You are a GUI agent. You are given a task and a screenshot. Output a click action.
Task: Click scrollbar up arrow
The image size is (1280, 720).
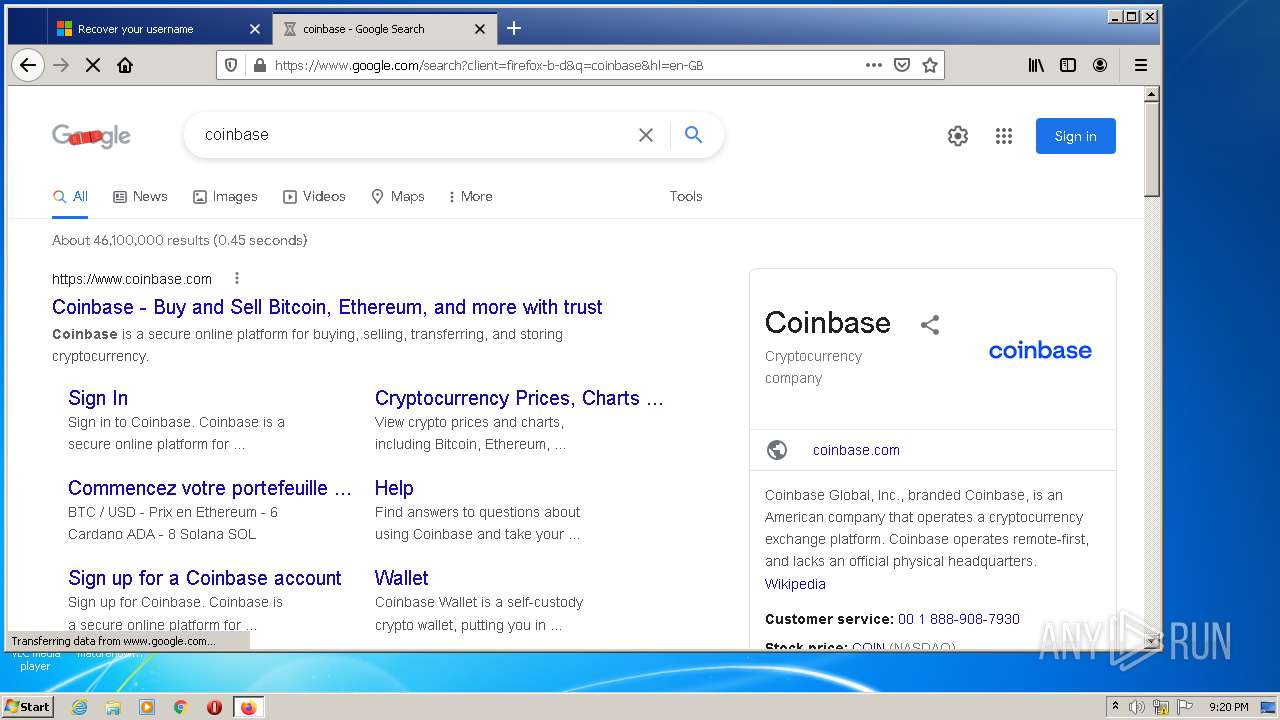(x=1151, y=94)
